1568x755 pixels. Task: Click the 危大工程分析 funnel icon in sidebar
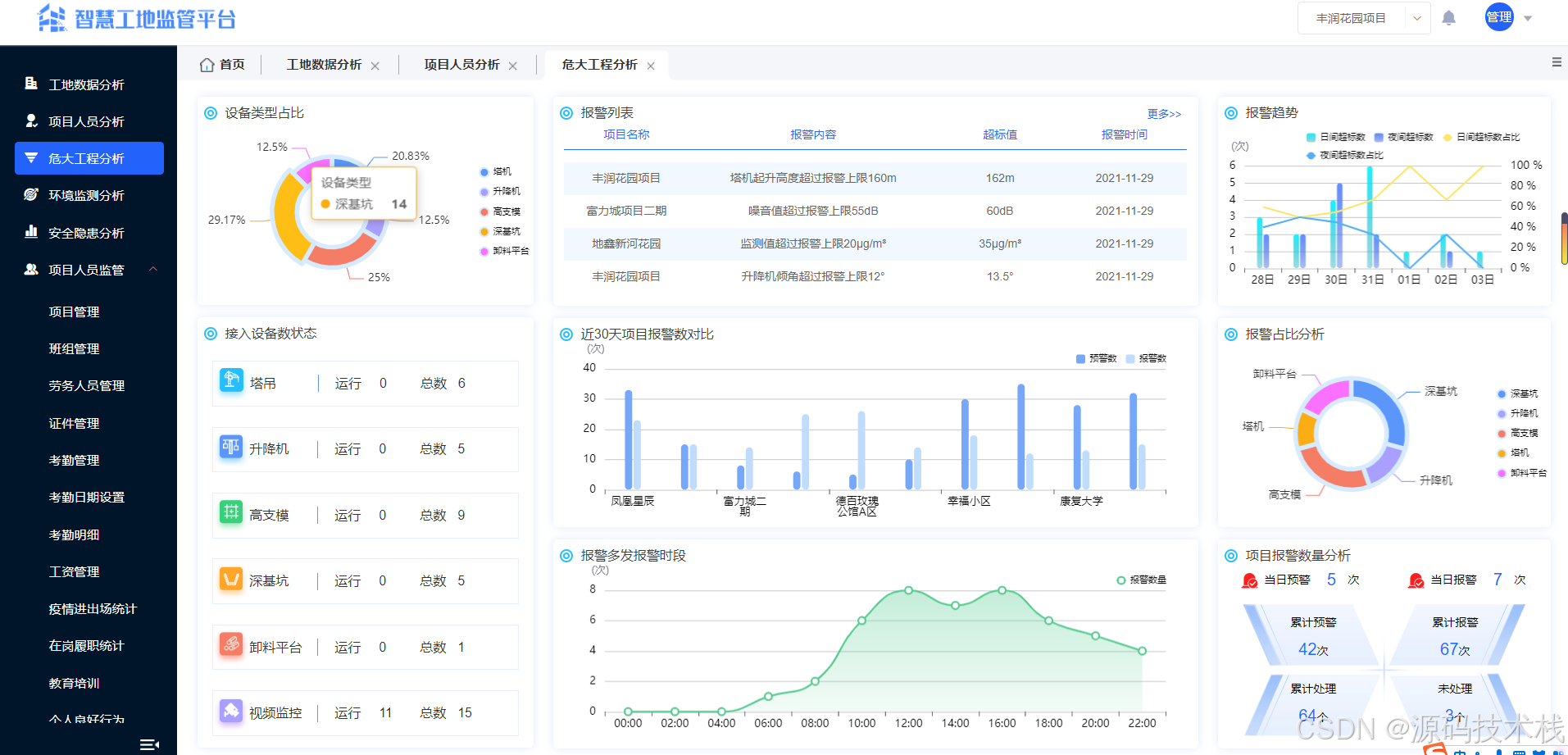click(31, 157)
